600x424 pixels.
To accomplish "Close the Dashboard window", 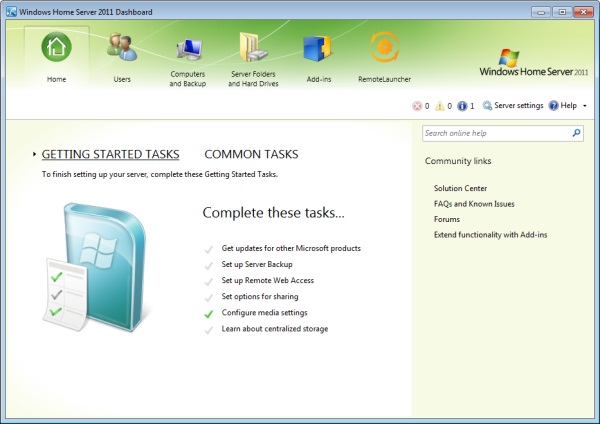I will pos(583,12).
